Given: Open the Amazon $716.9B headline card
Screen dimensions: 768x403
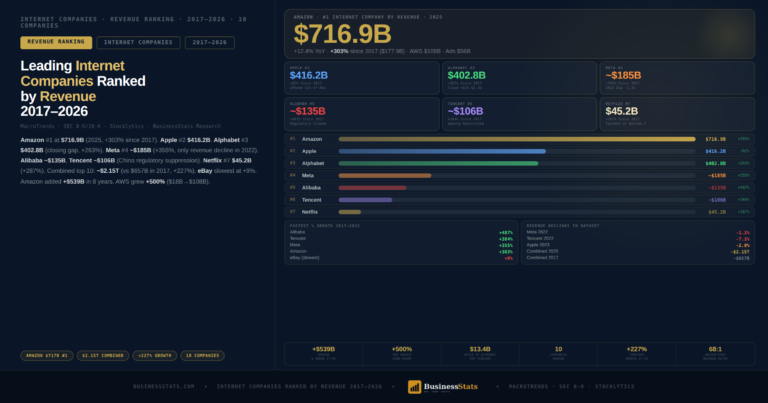Looking at the screenshot, I should [519, 34].
